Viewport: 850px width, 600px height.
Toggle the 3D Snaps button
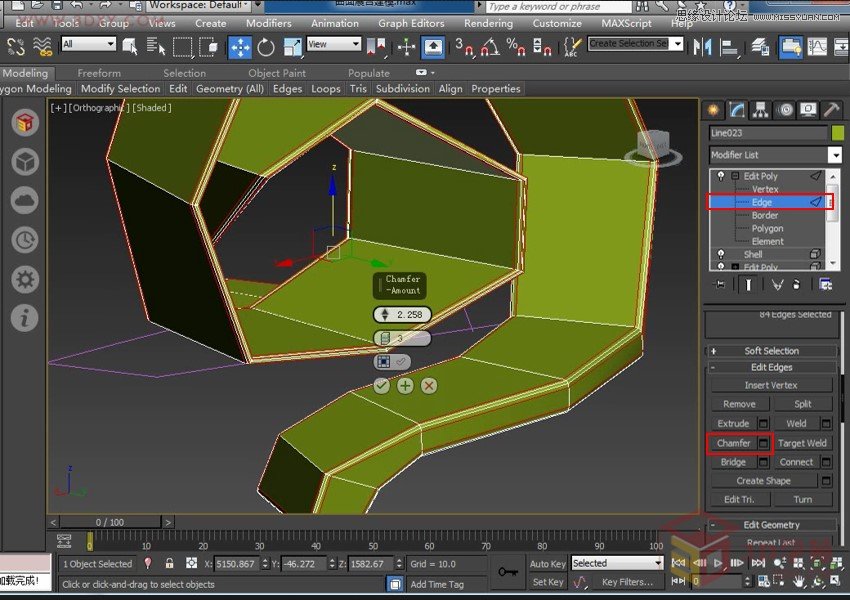coord(463,47)
